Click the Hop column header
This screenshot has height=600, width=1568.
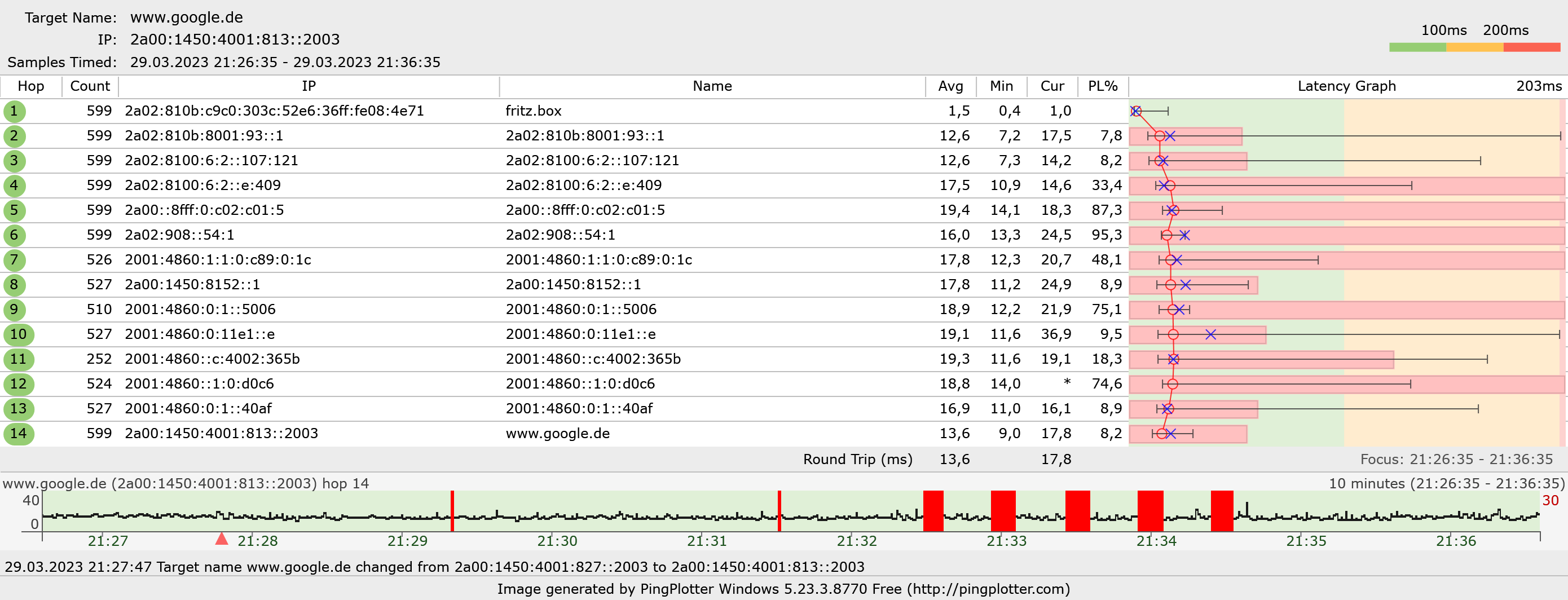point(31,86)
